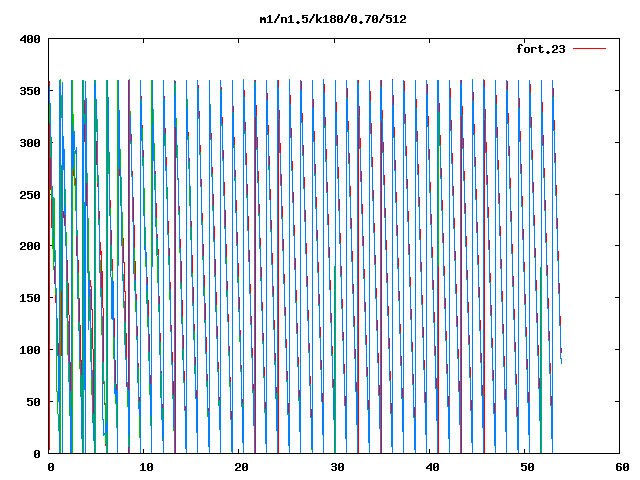This screenshot has width=640, height=480.
Task: Click x-axis label 40
Action: tap(432, 467)
